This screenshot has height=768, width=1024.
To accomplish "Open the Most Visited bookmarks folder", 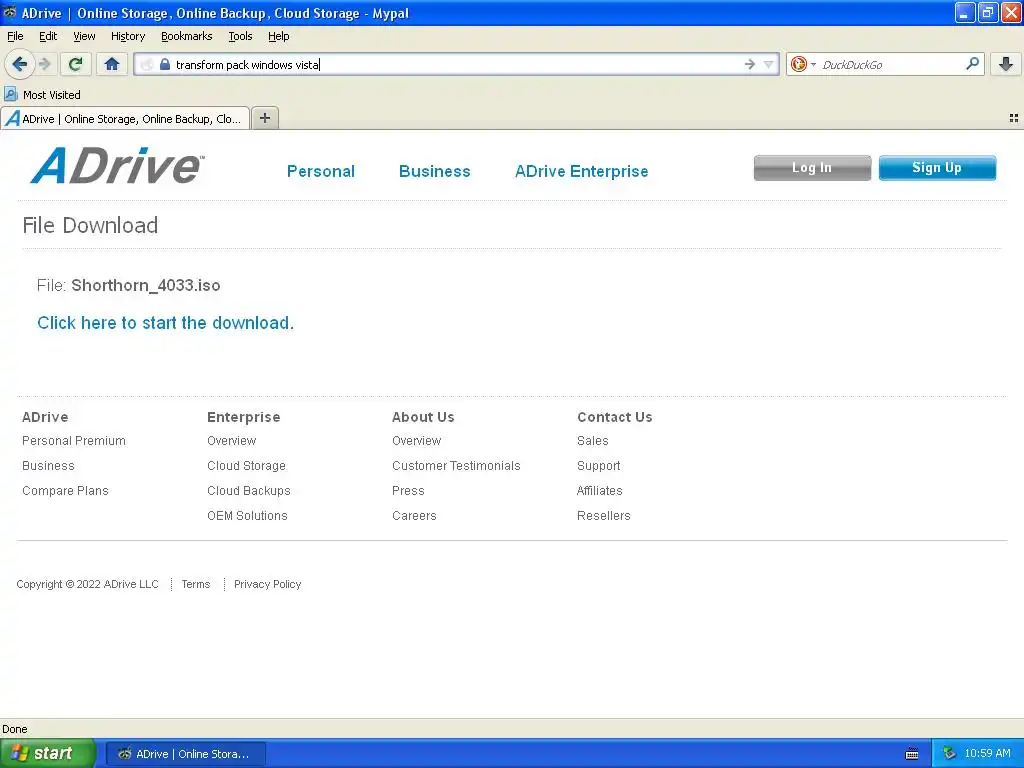I will tap(43, 95).
